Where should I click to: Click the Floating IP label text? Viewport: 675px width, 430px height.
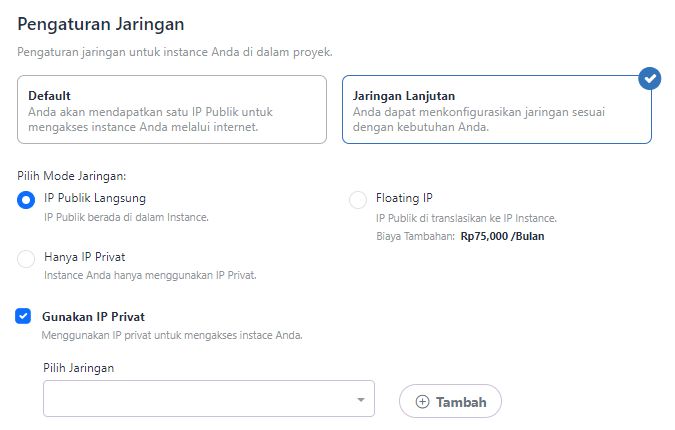(404, 198)
